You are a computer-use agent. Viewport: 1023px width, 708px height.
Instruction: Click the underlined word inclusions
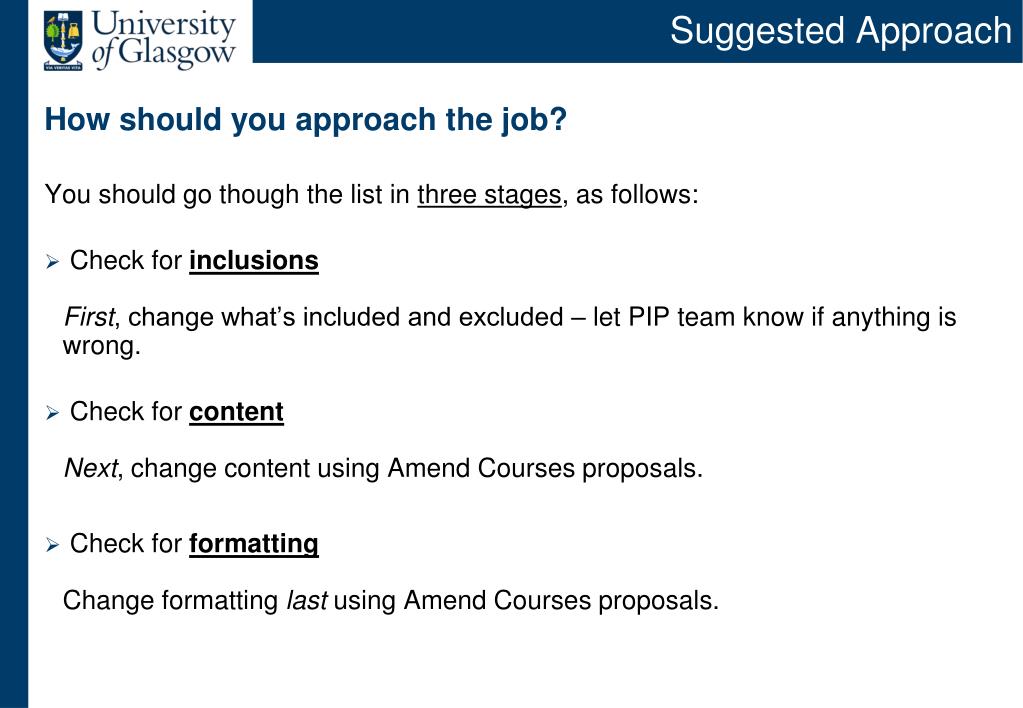click(254, 260)
